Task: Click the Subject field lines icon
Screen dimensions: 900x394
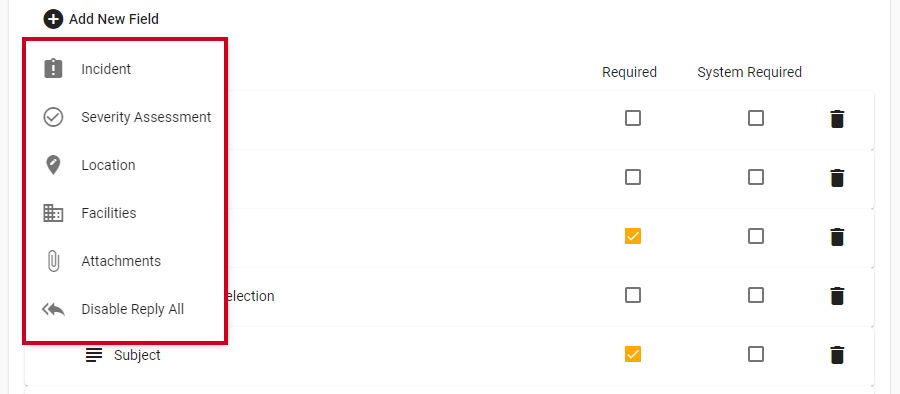Action: [x=94, y=356]
